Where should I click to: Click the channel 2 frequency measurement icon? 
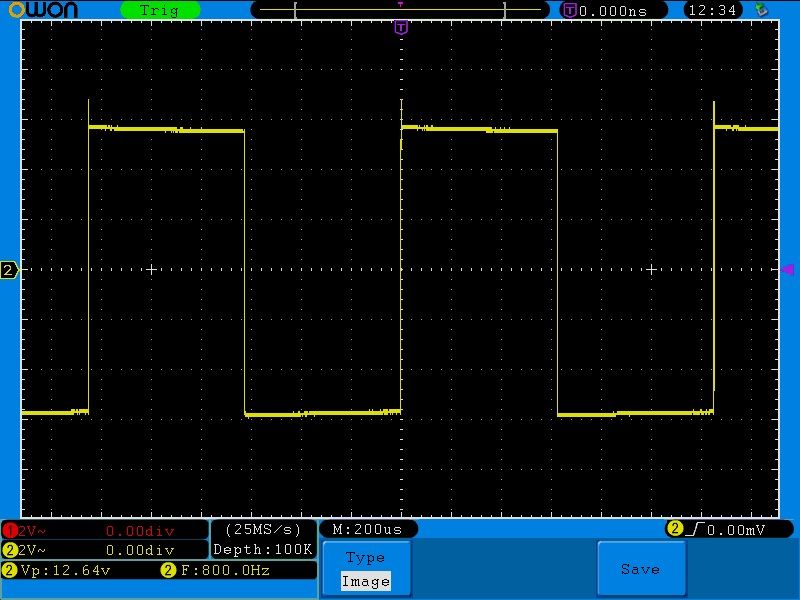[x=168, y=570]
